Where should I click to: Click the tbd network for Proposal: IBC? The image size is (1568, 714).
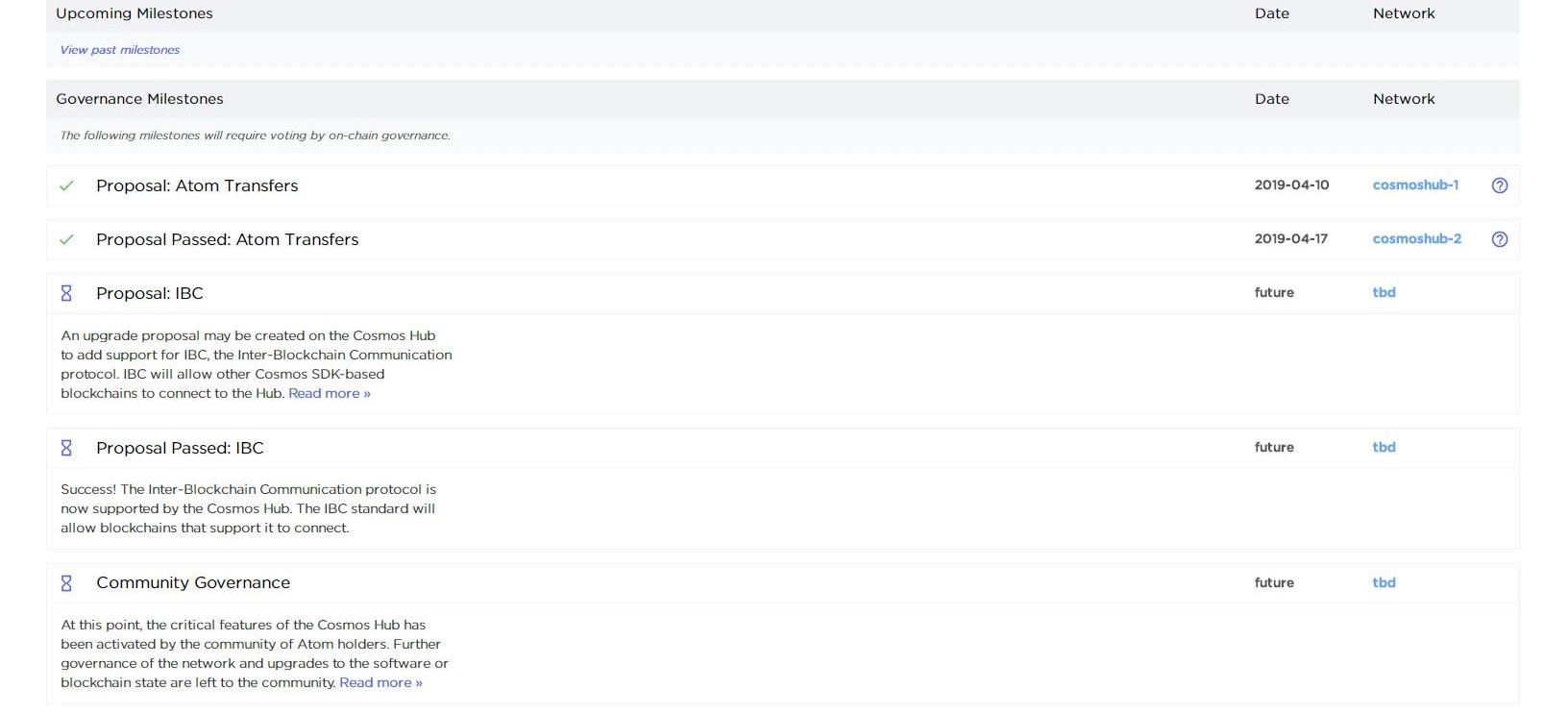click(1384, 292)
